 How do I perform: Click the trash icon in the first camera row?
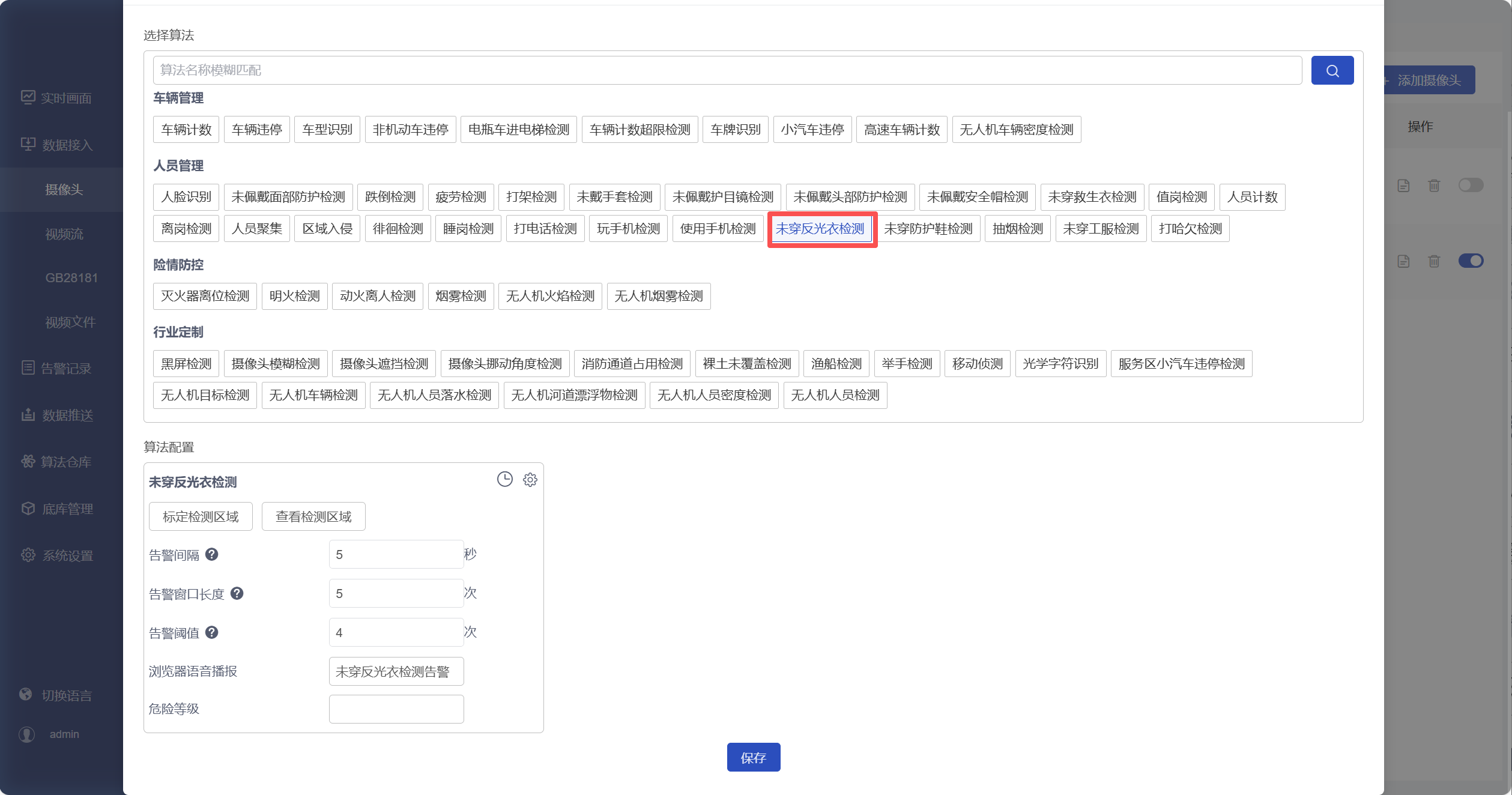1434,186
